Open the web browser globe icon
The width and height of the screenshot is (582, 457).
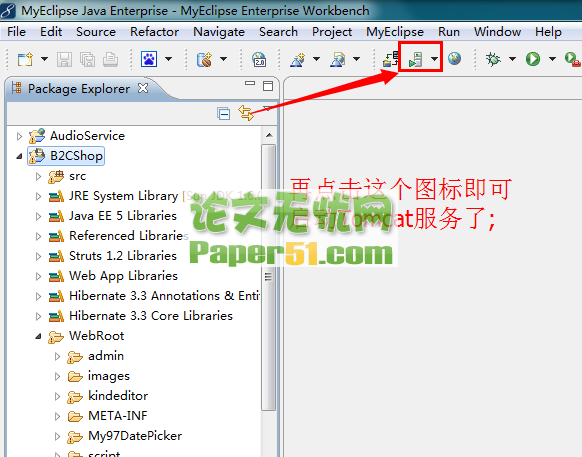[x=454, y=59]
